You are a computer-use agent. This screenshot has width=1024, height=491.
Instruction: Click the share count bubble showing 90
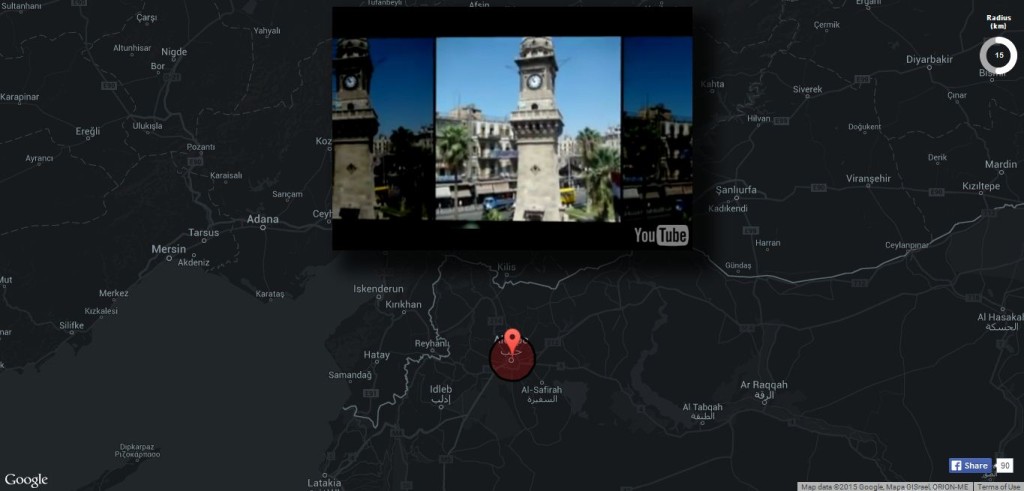[x=1004, y=466]
